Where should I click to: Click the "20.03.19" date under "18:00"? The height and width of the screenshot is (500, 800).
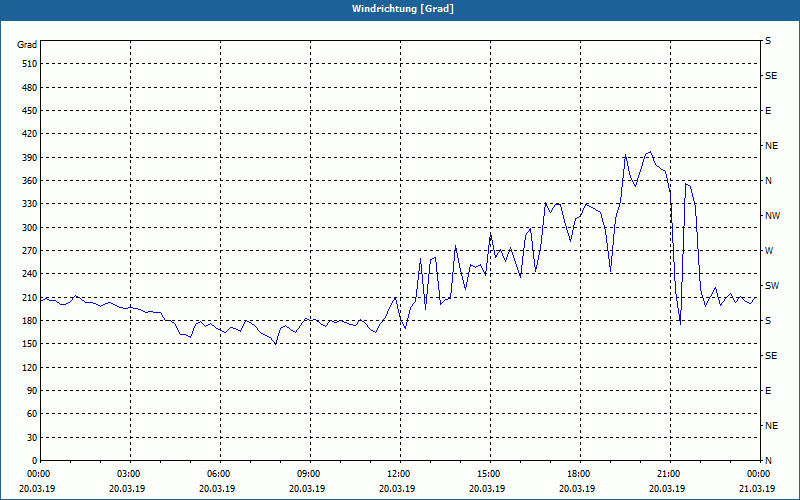pos(577,489)
